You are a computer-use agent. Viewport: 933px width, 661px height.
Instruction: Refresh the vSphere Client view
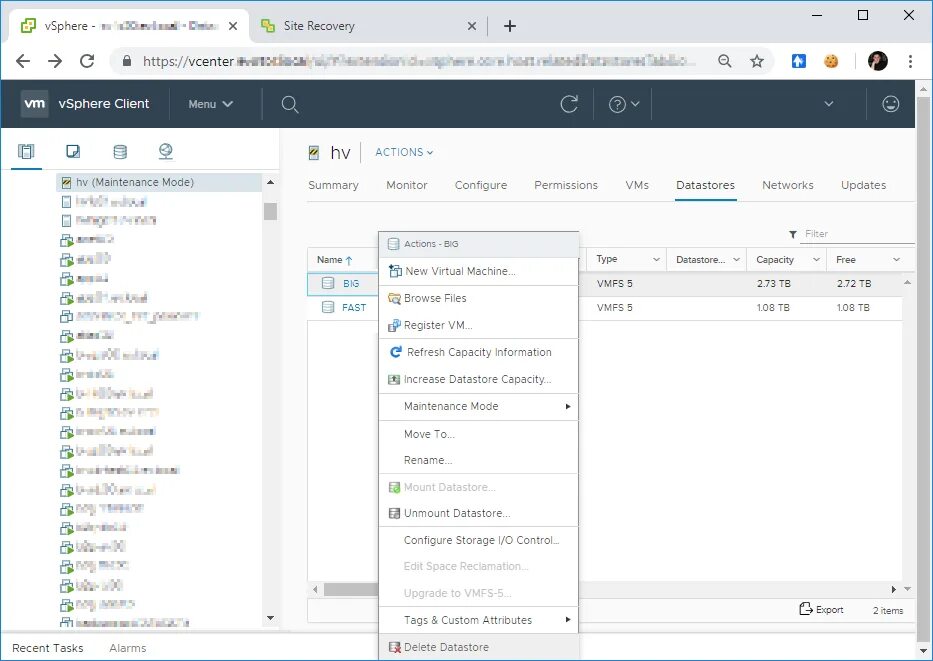pos(569,104)
